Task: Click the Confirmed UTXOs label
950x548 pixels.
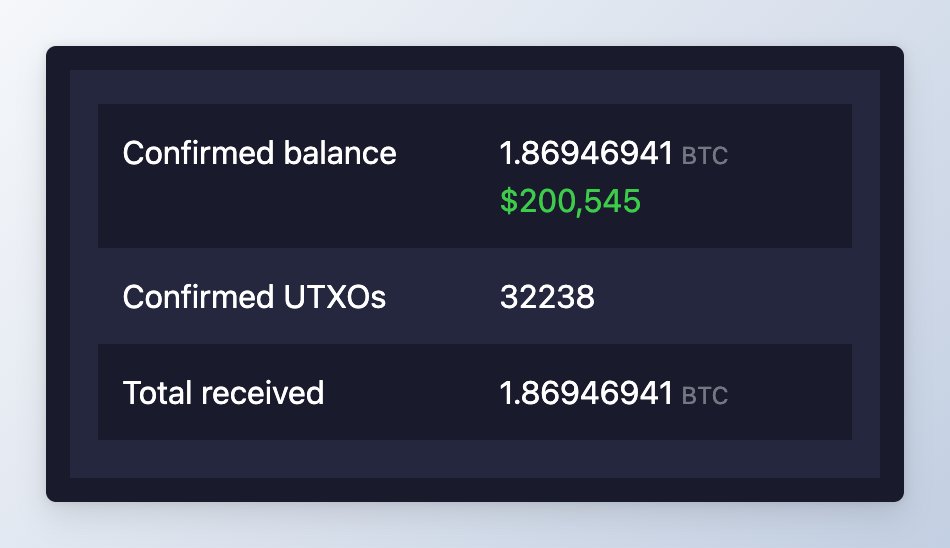Action: 254,297
